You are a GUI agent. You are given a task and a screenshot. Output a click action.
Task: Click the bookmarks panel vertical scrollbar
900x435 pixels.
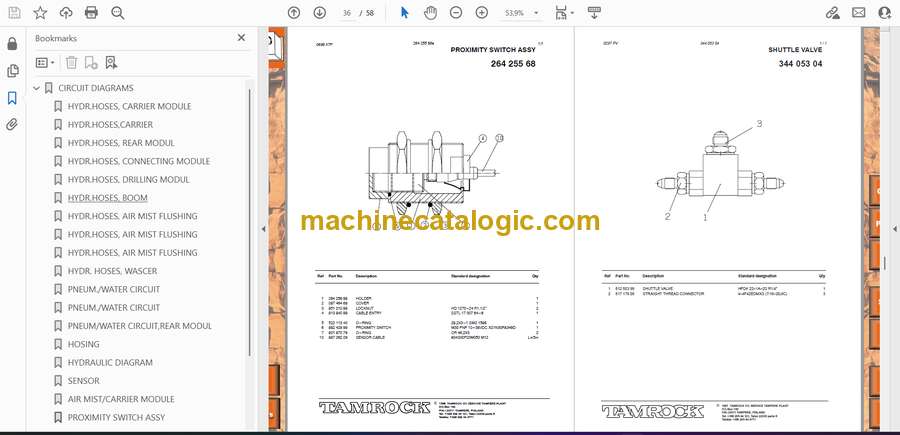pos(250,222)
